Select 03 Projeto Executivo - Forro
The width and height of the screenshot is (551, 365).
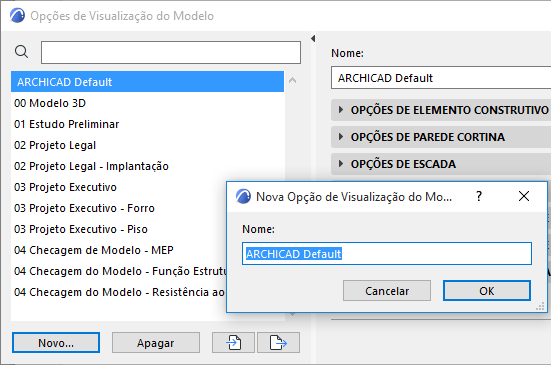[x=119, y=208]
